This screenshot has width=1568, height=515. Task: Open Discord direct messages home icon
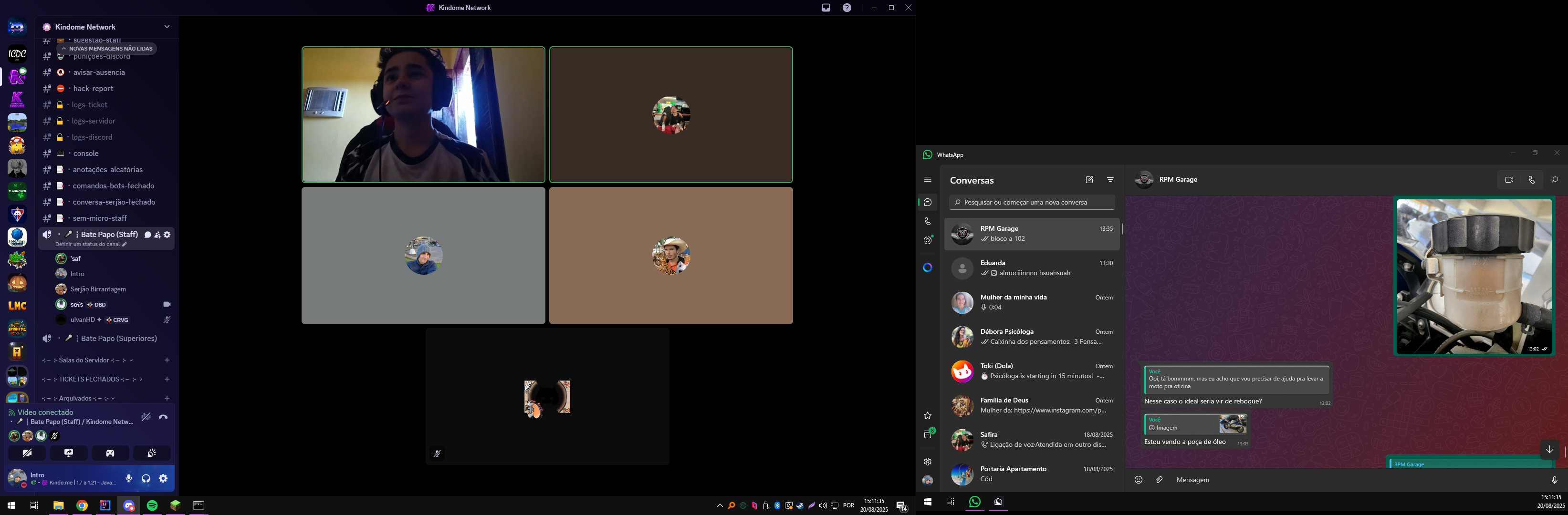pos(17,27)
